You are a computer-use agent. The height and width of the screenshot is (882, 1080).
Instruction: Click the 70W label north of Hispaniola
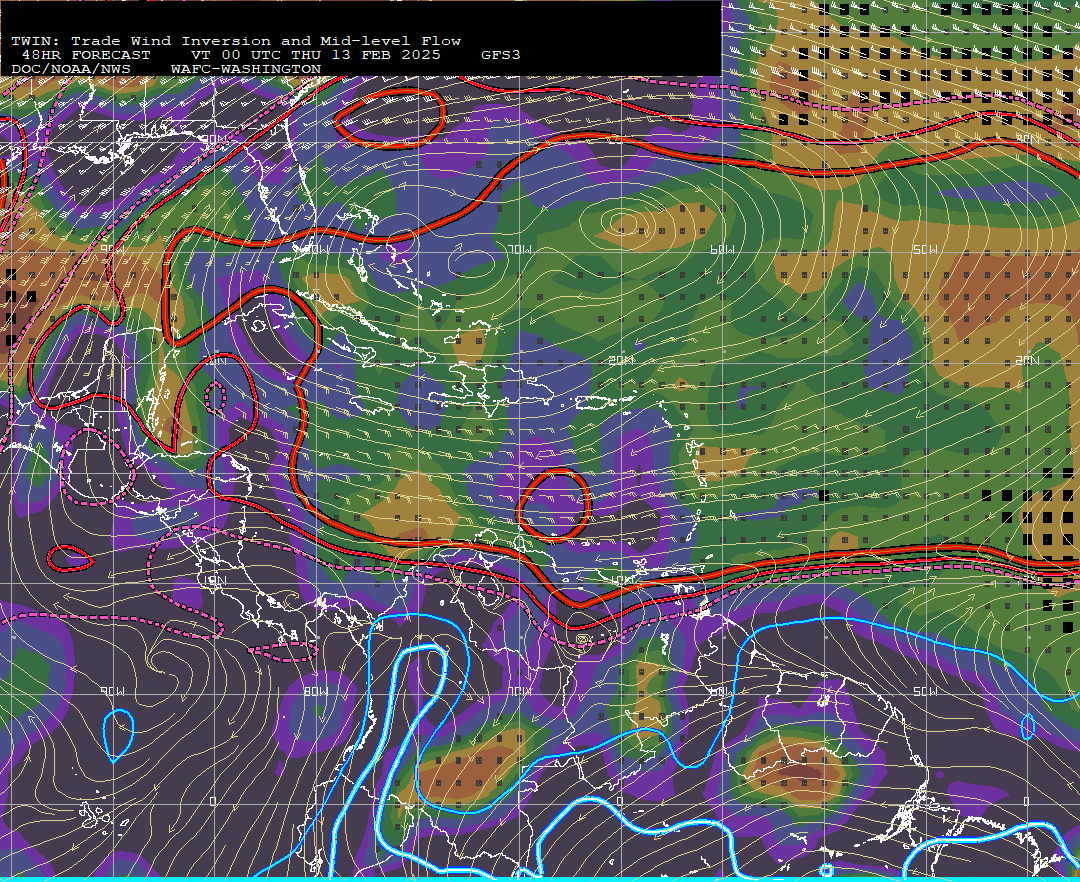pyautogui.click(x=519, y=249)
